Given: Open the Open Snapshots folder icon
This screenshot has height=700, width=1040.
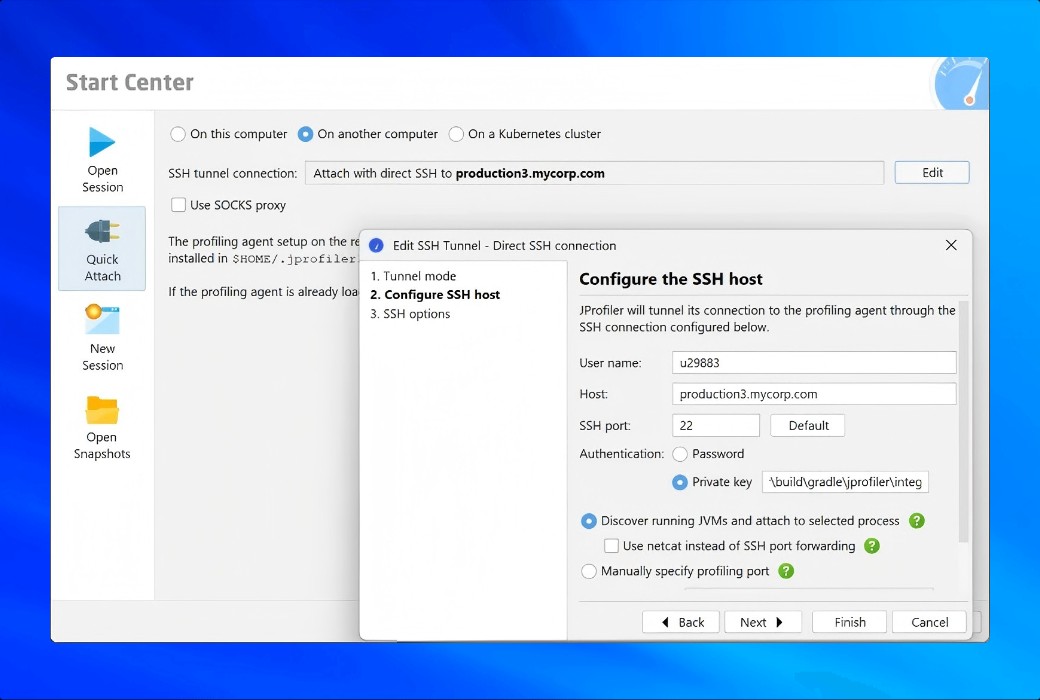Looking at the screenshot, I should (x=101, y=410).
